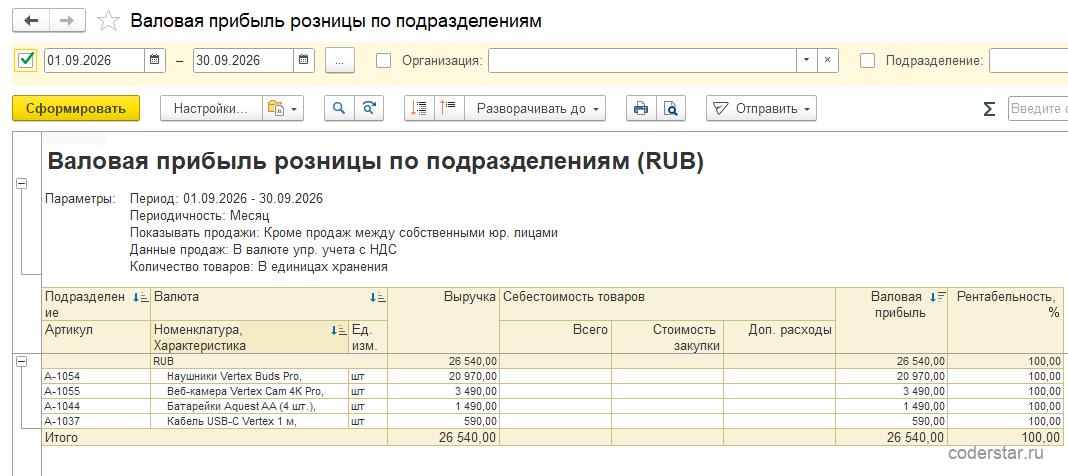Click the find-next search icon
1068x476 pixels.
tap(368, 108)
